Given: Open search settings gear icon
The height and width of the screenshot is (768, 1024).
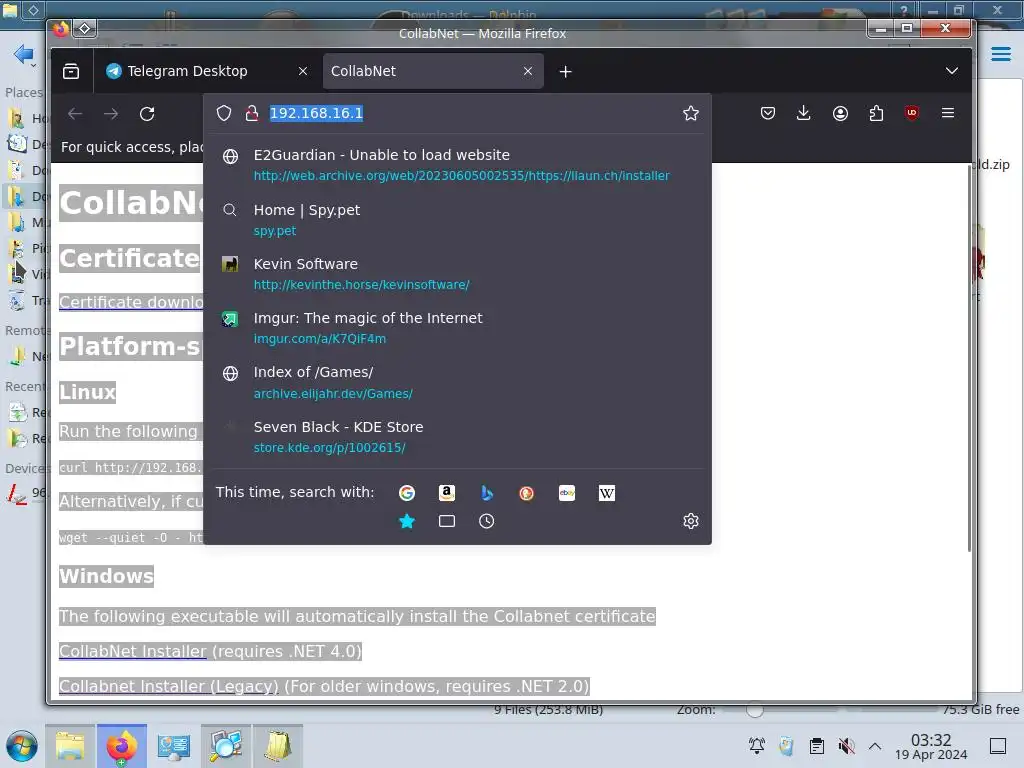Looking at the screenshot, I should 691,521.
